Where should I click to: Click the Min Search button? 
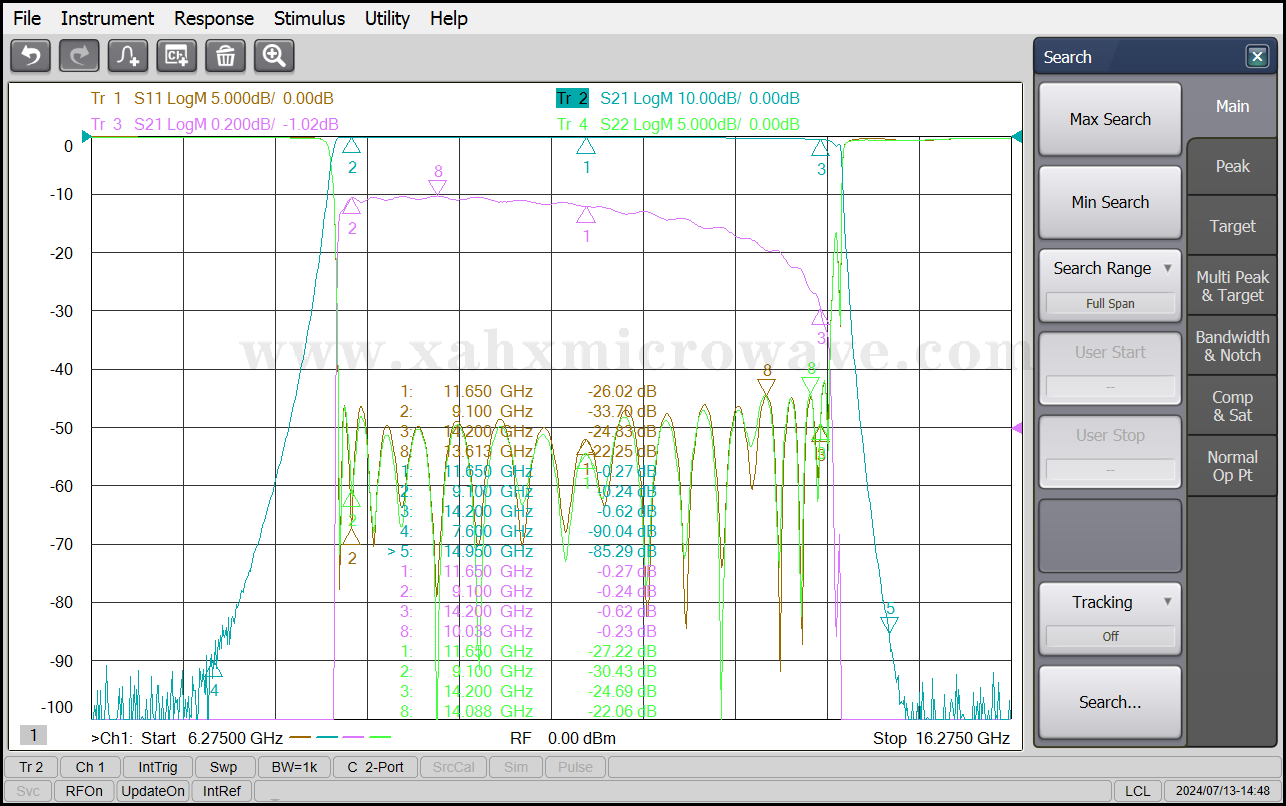pos(1110,202)
